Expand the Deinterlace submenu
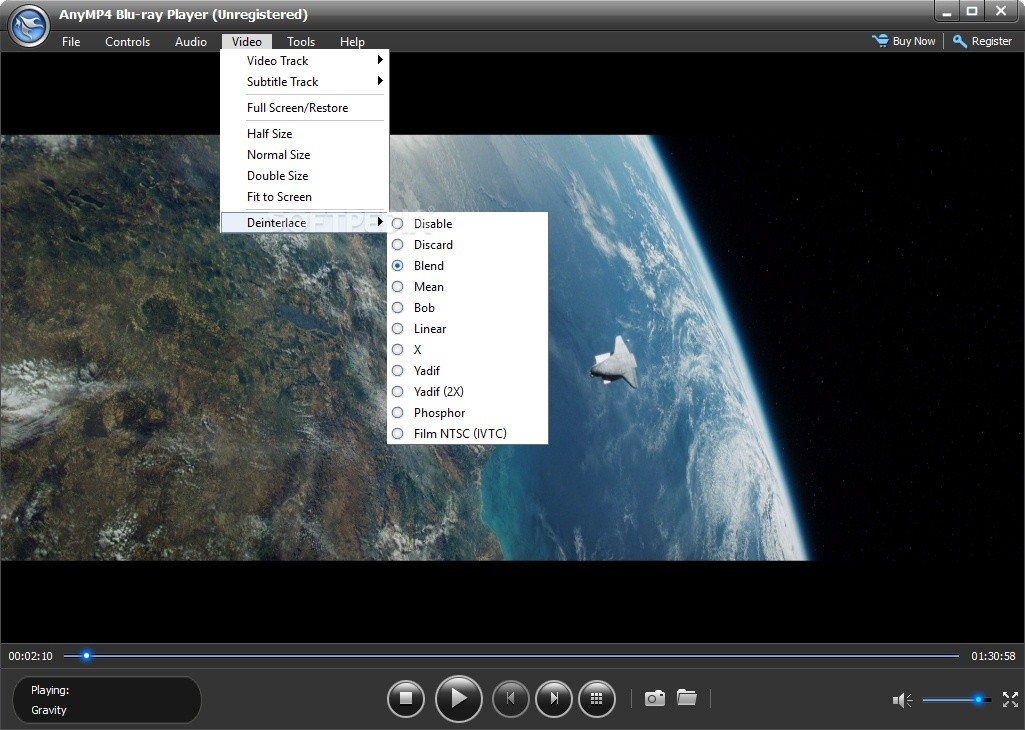The height and width of the screenshot is (730, 1025). pyautogui.click(x=305, y=222)
